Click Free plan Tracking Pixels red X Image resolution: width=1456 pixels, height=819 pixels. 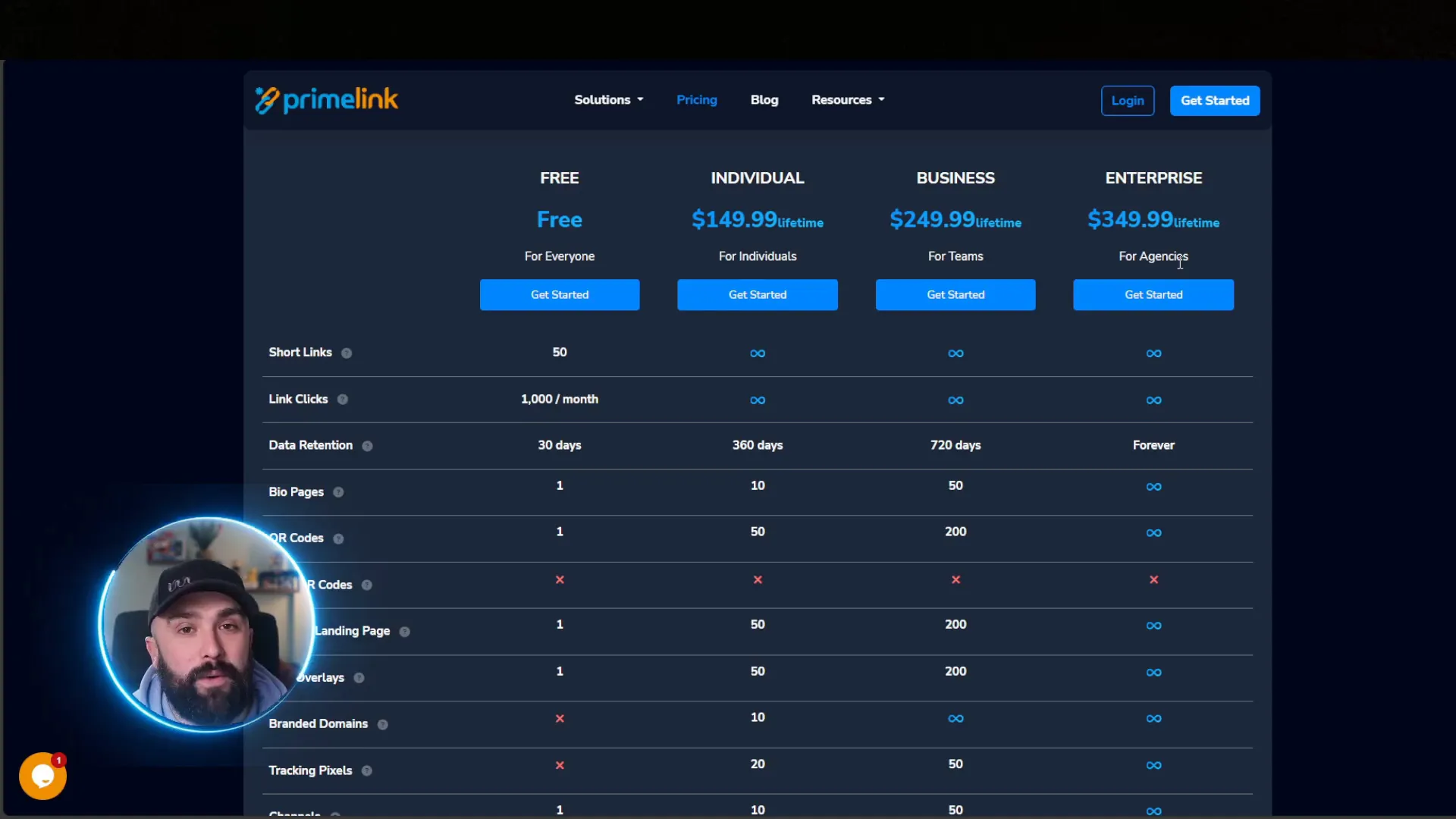560,765
